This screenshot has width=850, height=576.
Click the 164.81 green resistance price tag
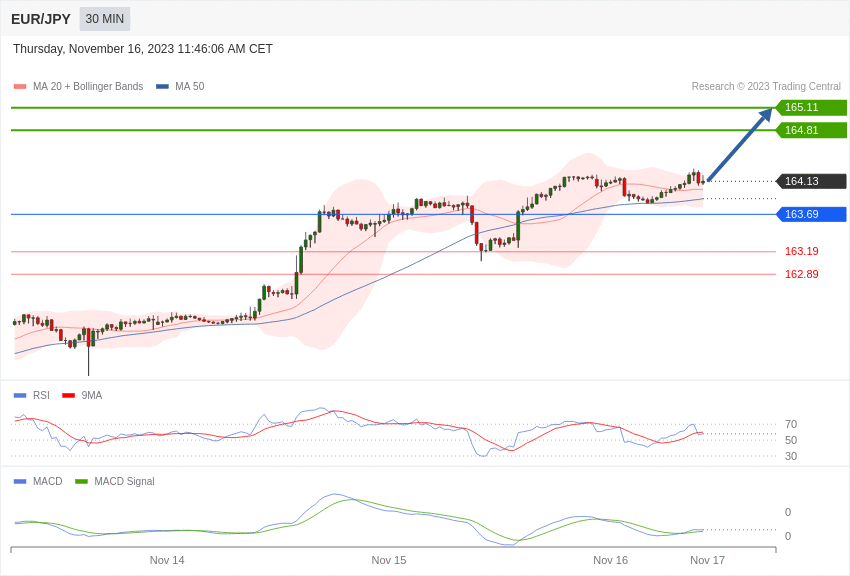810,130
